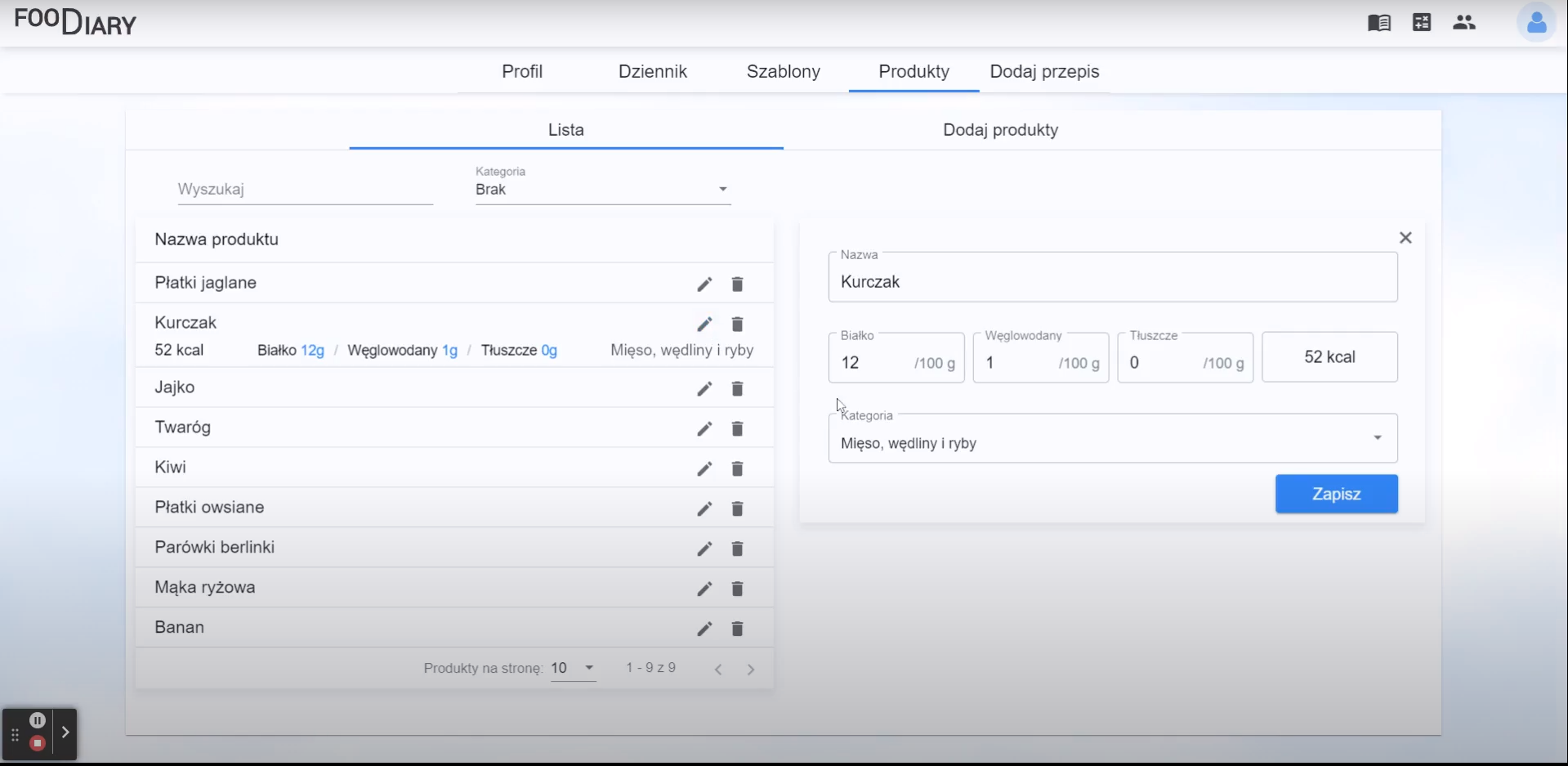Image resolution: width=1568 pixels, height=766 pixels.
Task: Select the Mąka ryżowa row
Action: [454, 588]
